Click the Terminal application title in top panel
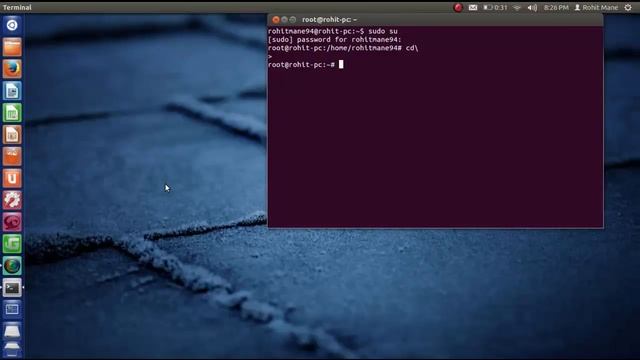 [17, 7]
